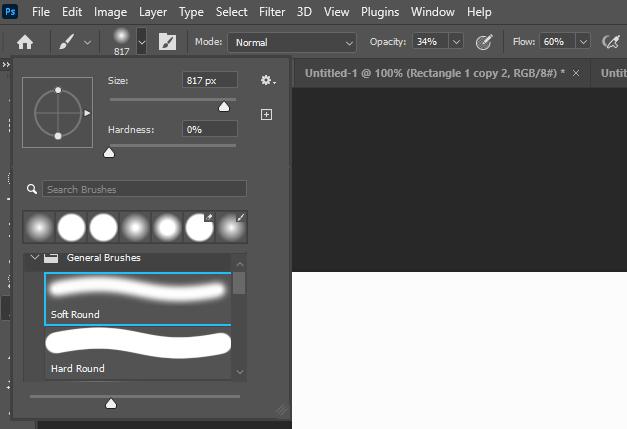Toggle pressure for opacity icon
This screenshot has height=429, width=627.
coord(483,42)
